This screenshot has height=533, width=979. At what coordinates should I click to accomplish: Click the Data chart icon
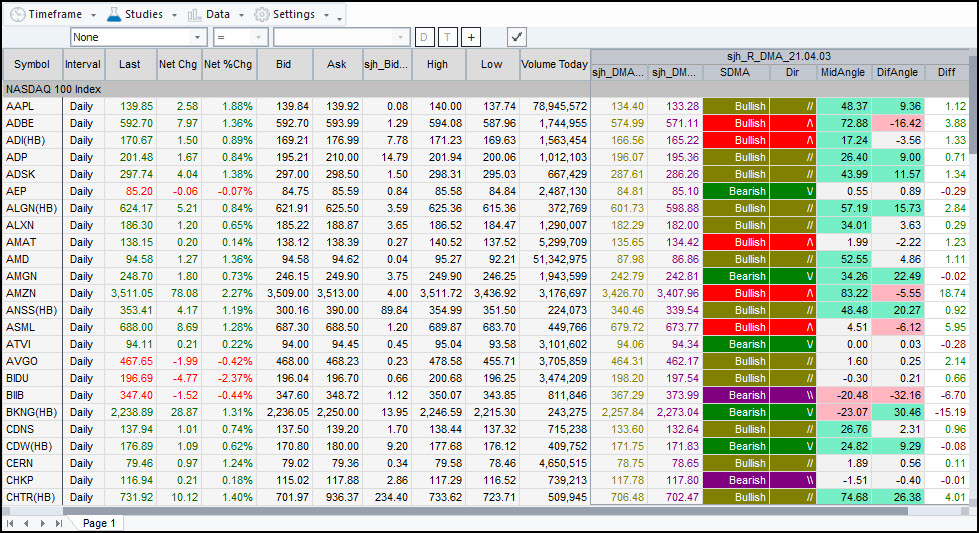pos(194,14)
